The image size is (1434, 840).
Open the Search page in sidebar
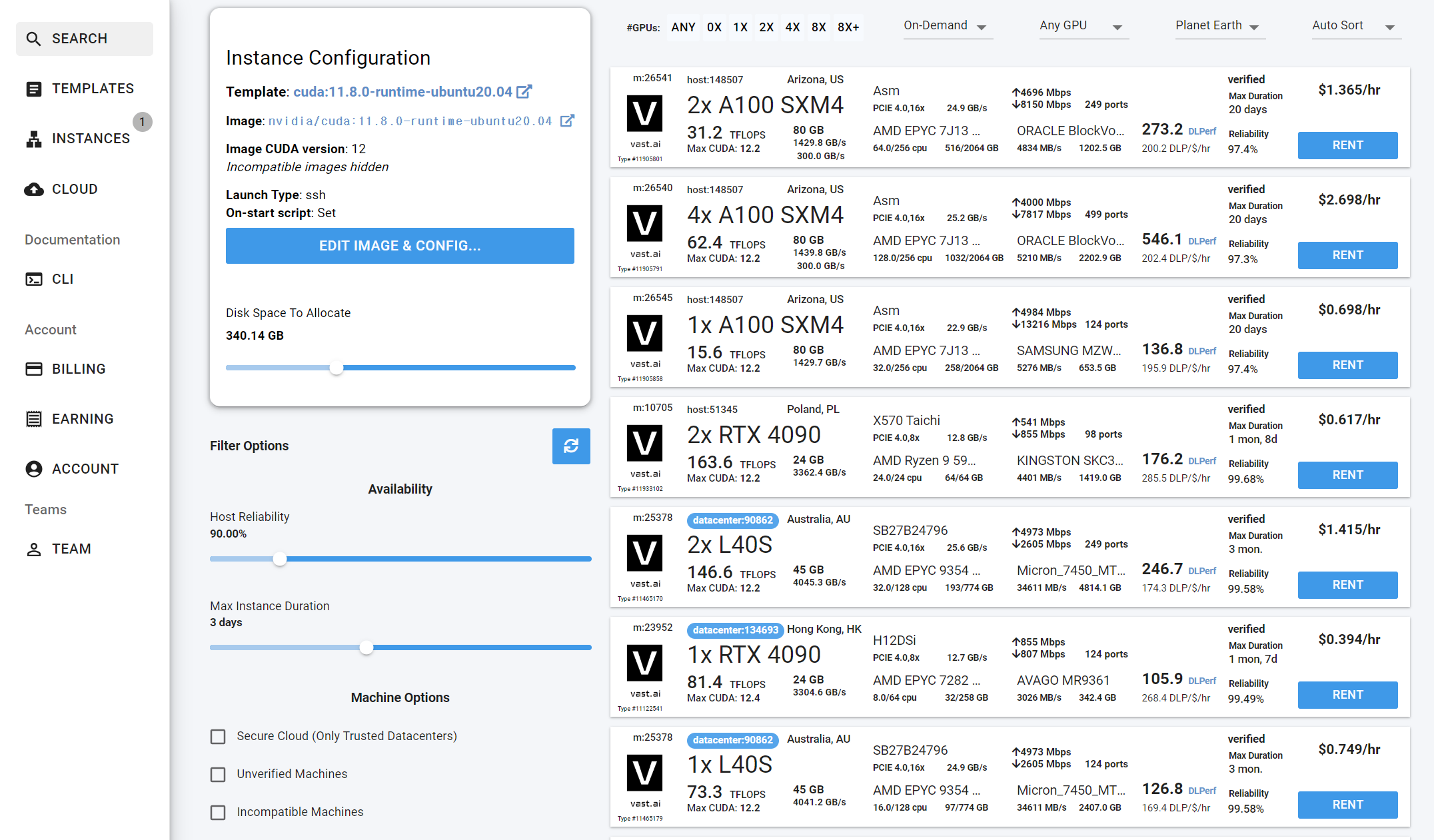(85, 39)
